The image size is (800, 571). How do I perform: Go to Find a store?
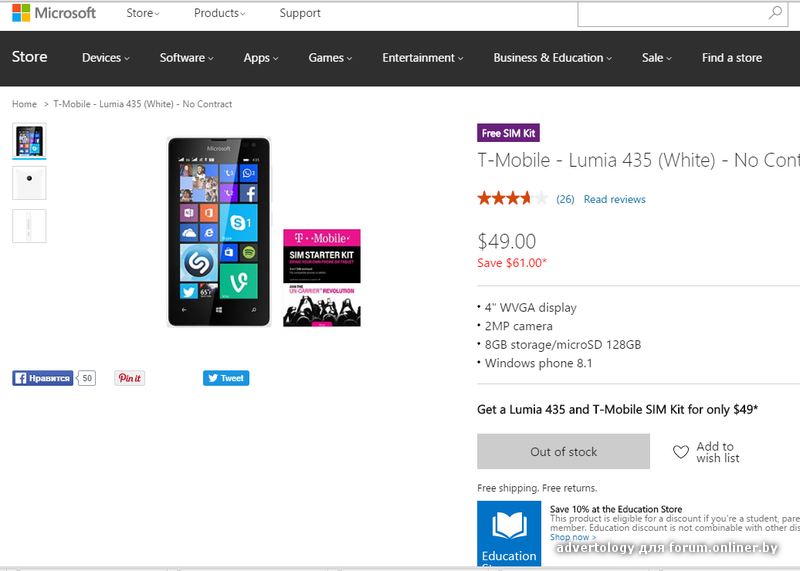pos(731,58)
